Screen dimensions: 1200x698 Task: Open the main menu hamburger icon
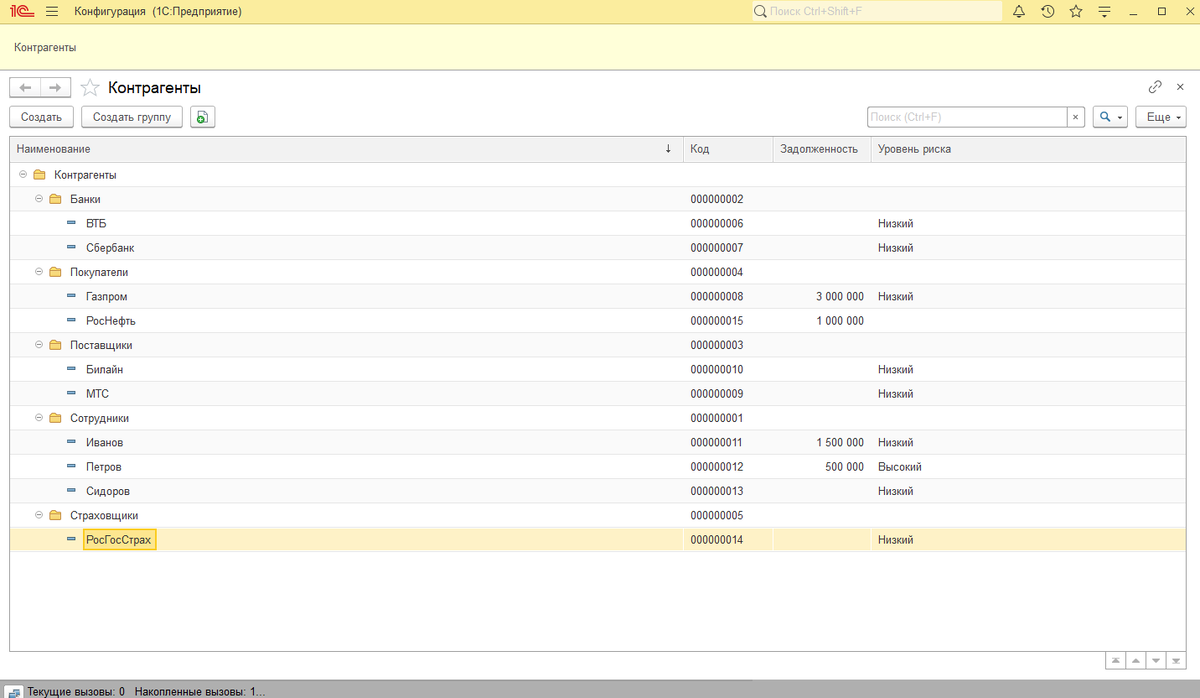point(52,12)
